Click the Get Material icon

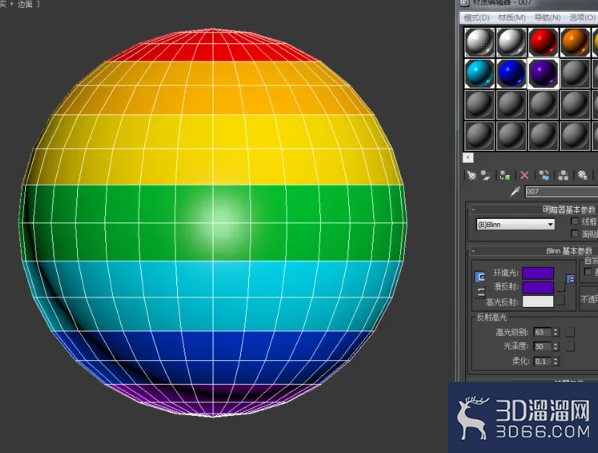pyautogui.click(x=472, y=175)
